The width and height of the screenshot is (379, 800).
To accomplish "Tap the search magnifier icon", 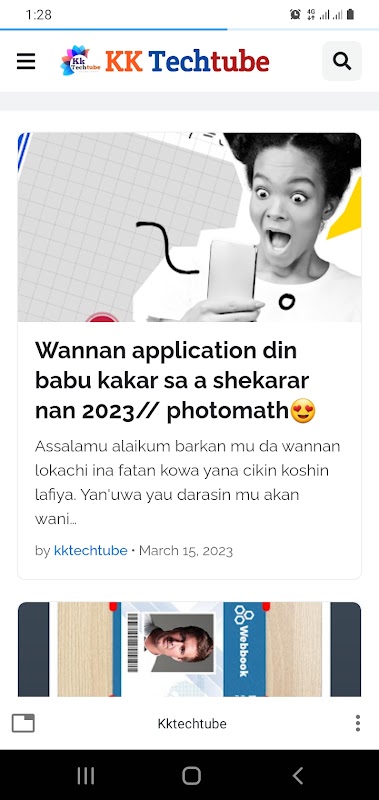I will [x=342, y=61].
